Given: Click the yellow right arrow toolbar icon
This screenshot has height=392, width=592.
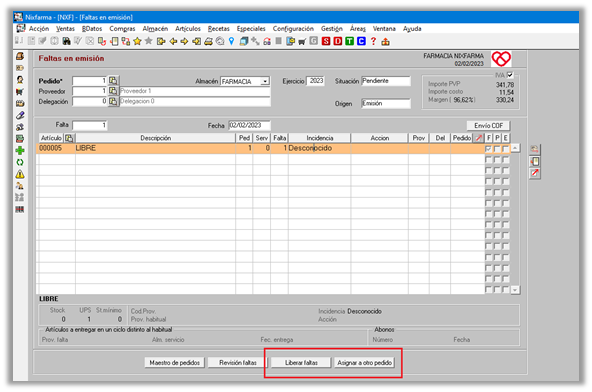Looking at the screenshot, I should (184, 41).
